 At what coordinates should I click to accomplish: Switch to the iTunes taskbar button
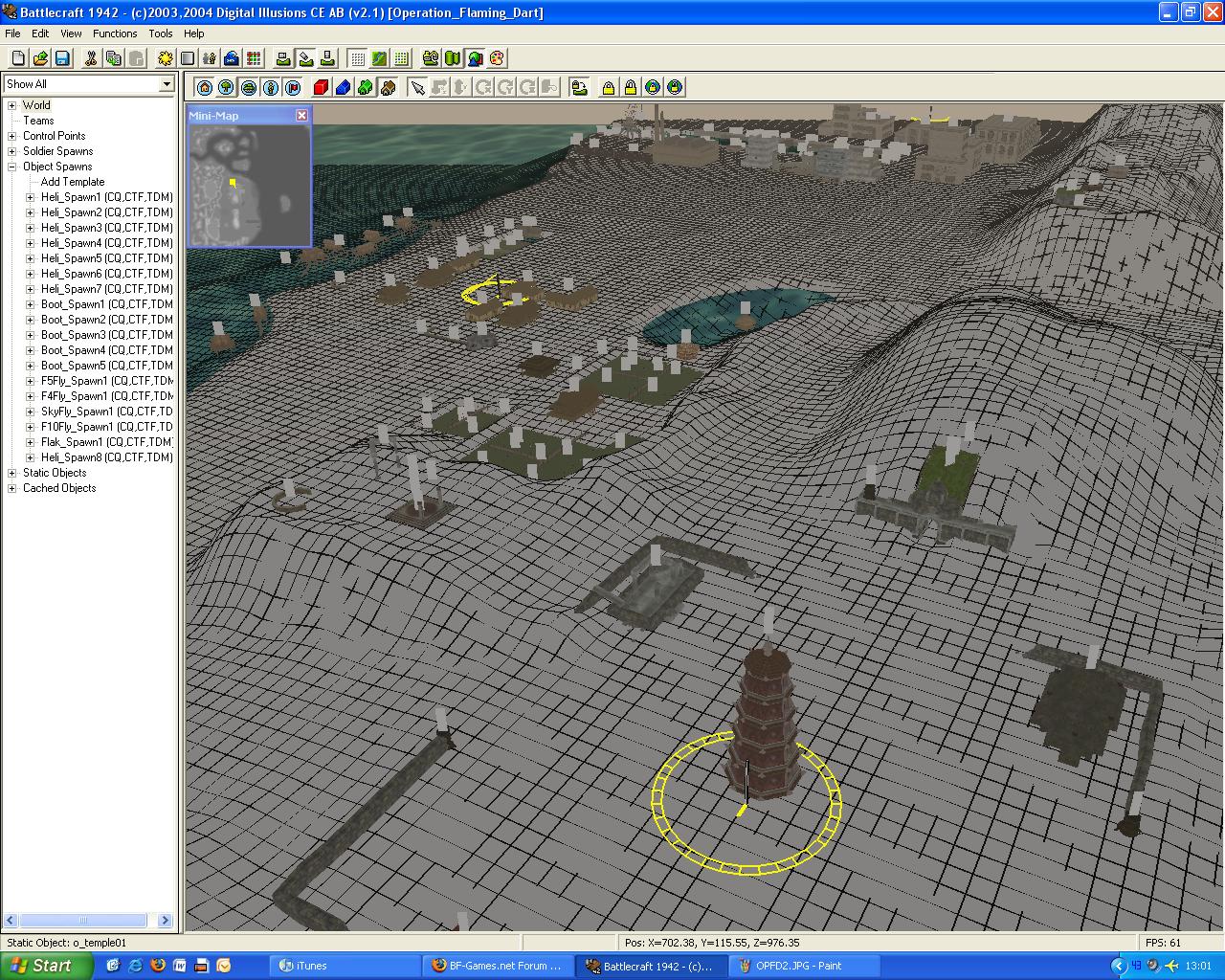point(345,966)
